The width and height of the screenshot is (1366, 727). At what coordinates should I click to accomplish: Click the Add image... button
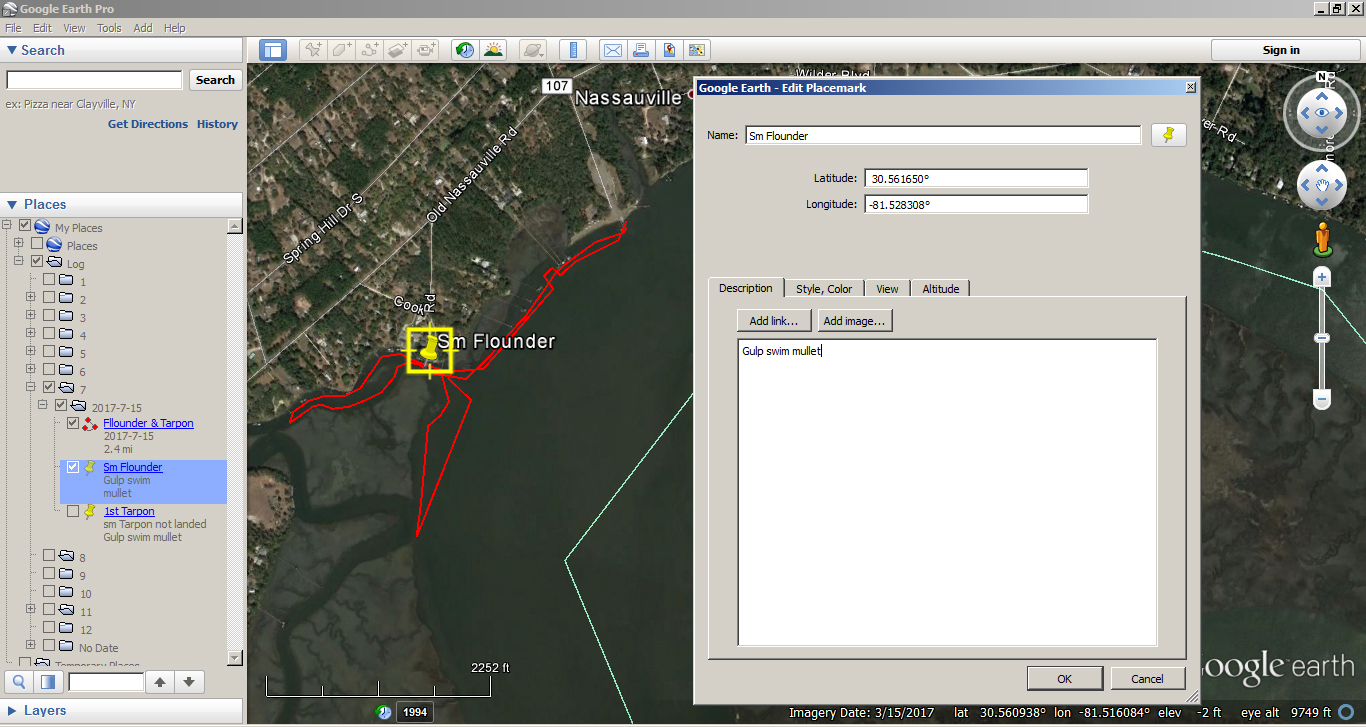click(x=855, y=320)
